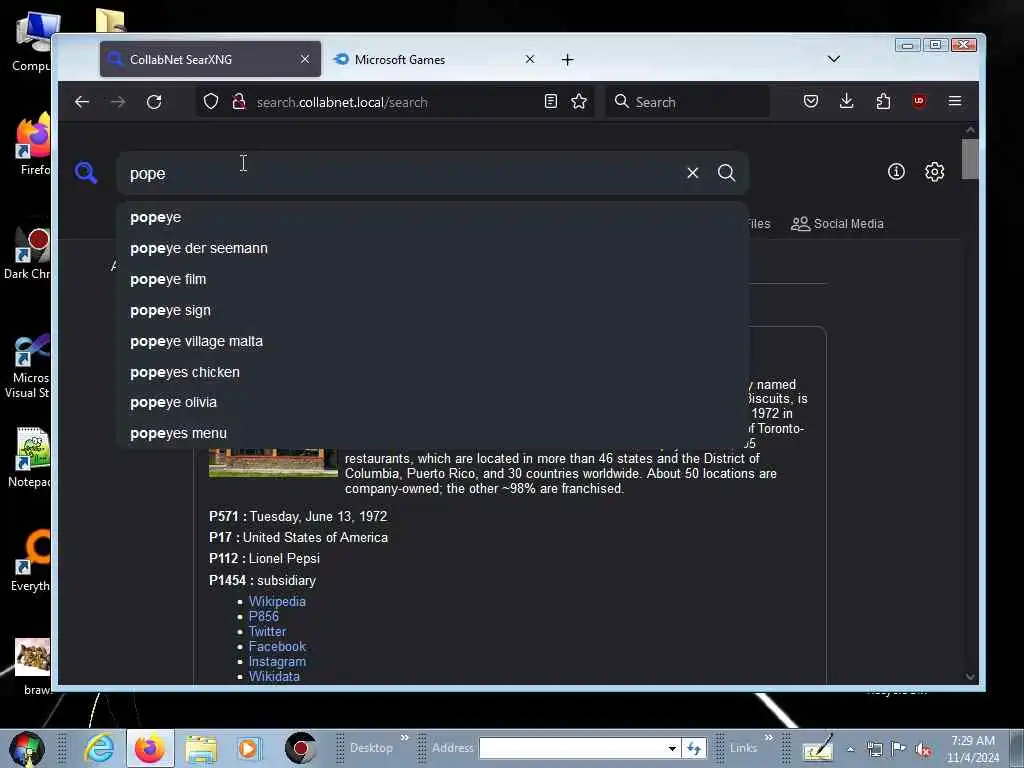Expand the list all tabs chevron
This screenshot has height=768, width=1024.
coord(833,59)
